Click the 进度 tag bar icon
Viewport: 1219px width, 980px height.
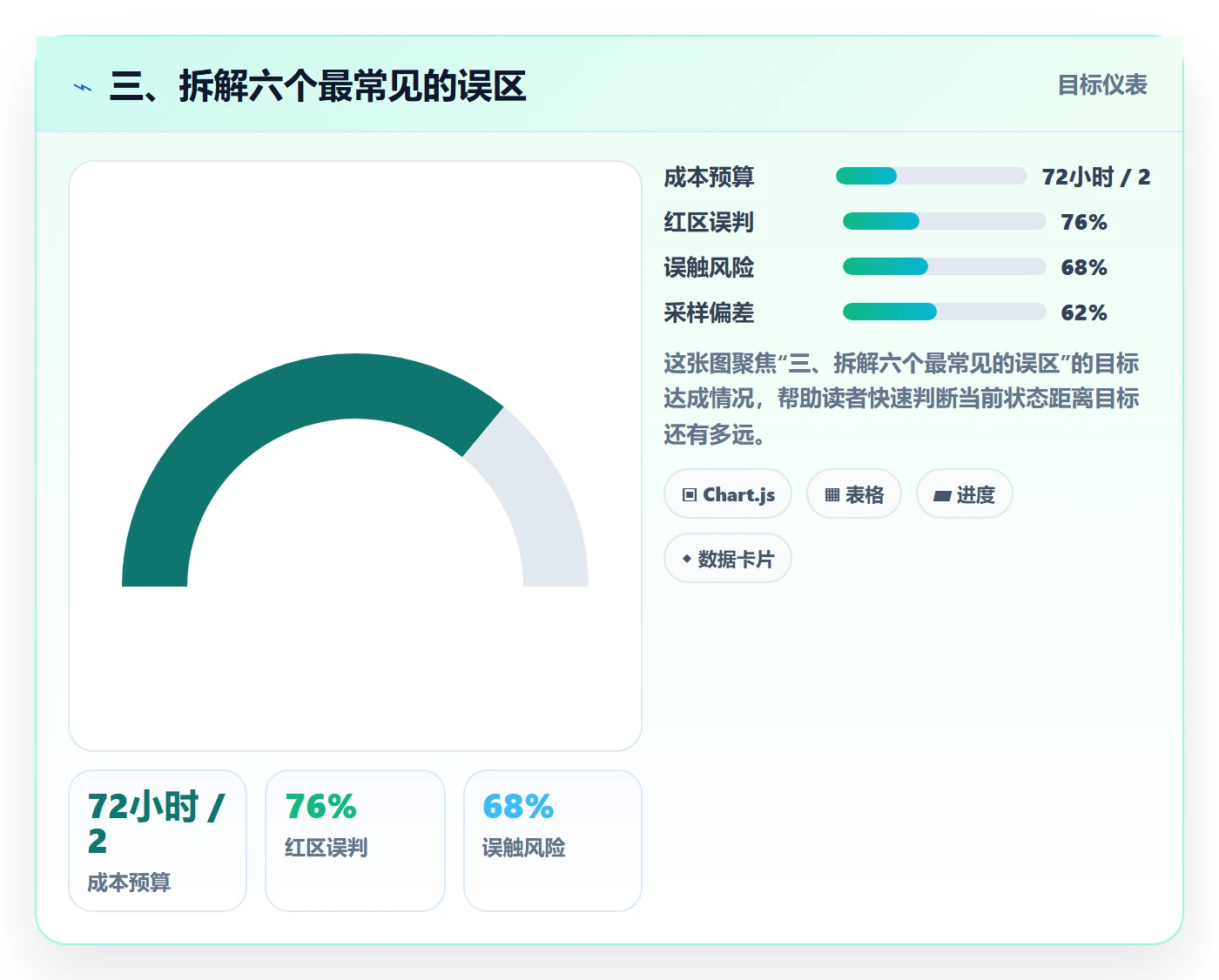pyautogui.click(x=942, y=496)
